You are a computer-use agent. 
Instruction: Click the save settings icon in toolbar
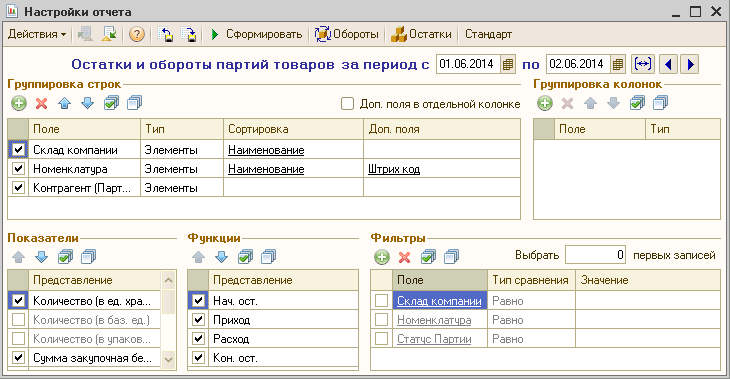pos(189,34)
